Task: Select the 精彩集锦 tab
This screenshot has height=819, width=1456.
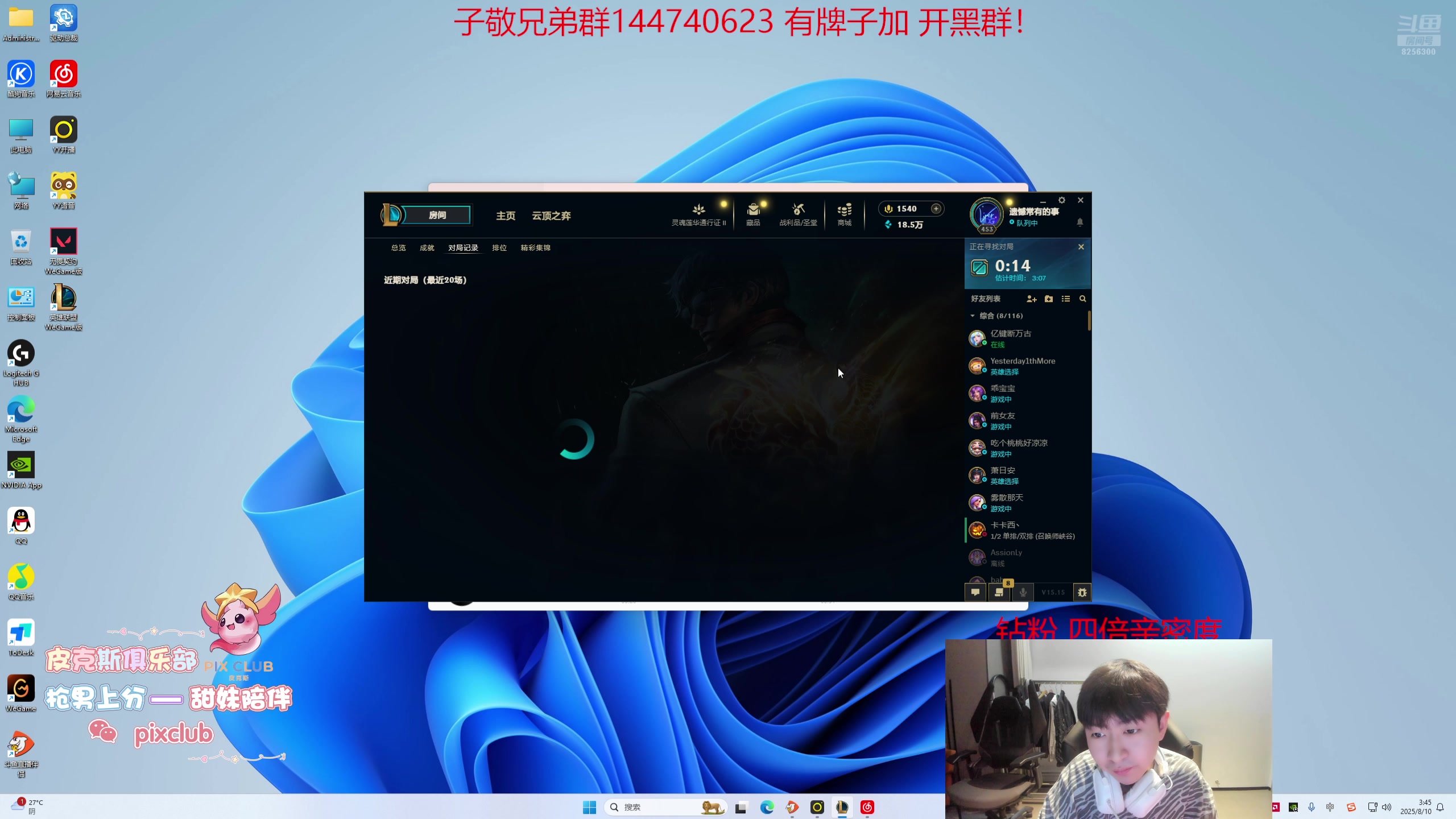Action: [x=535, y=248]
